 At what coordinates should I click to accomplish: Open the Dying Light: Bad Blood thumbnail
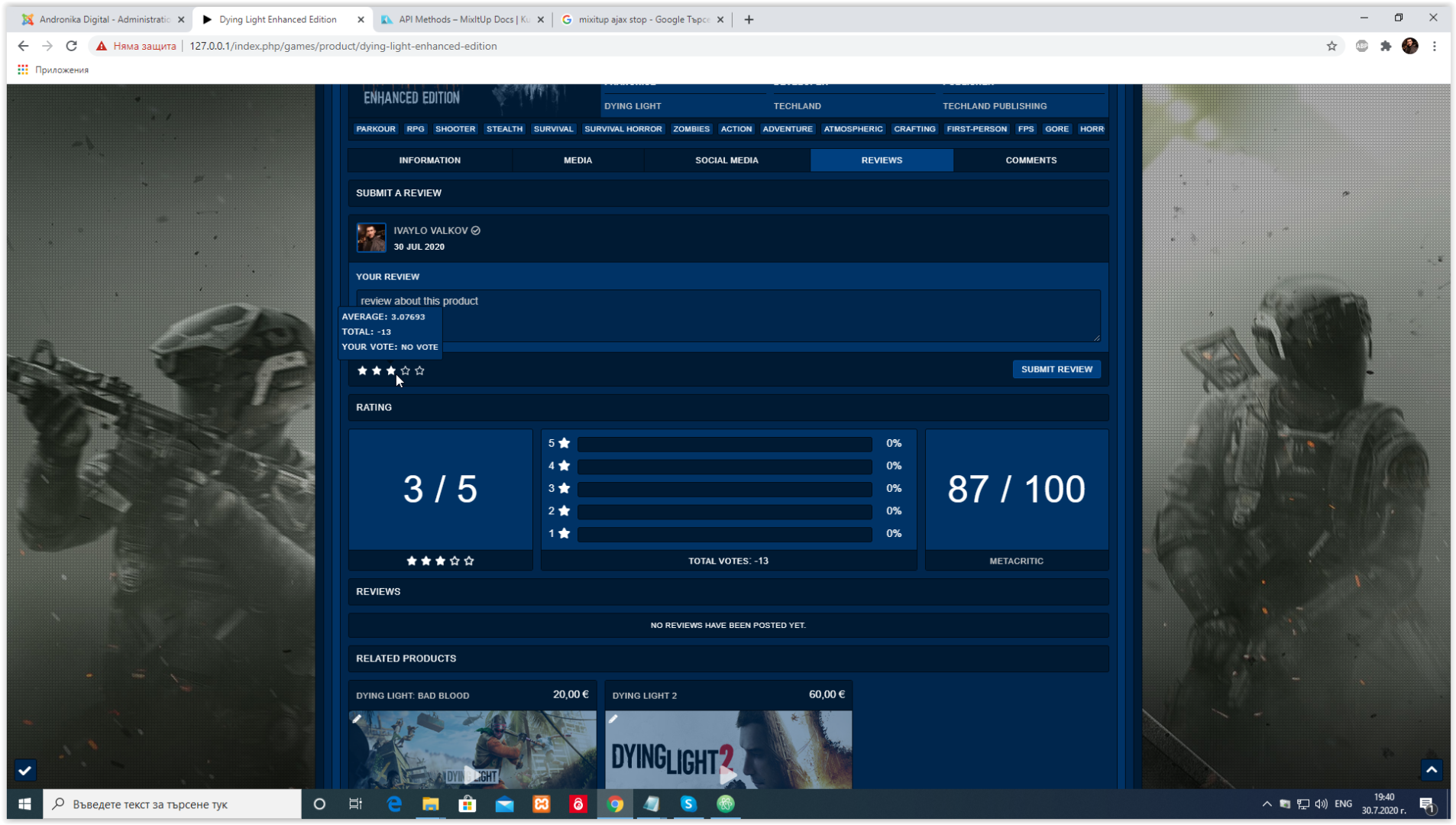pyautogui.click(x=473, y=750)
